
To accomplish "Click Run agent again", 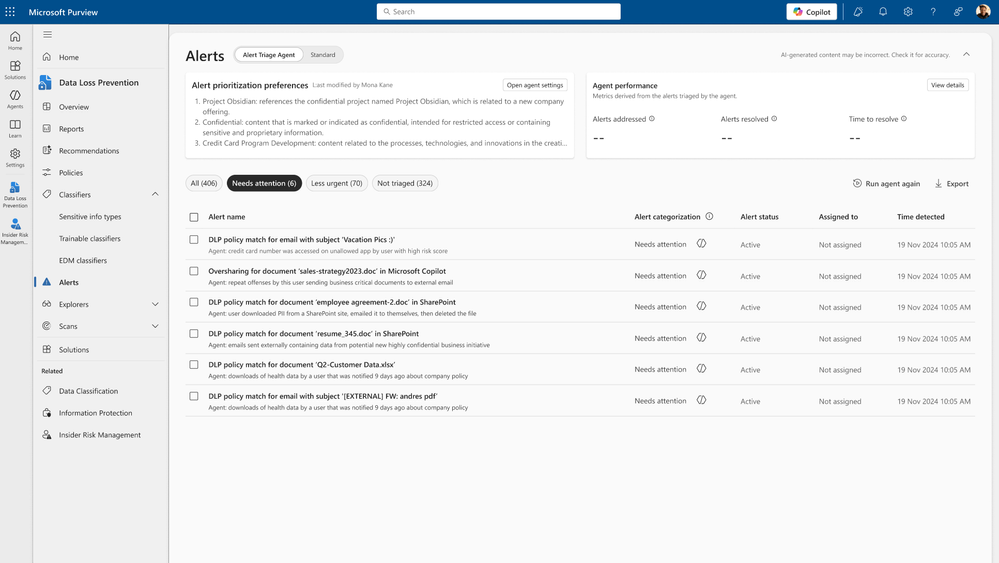I will [x=886, y=183].
